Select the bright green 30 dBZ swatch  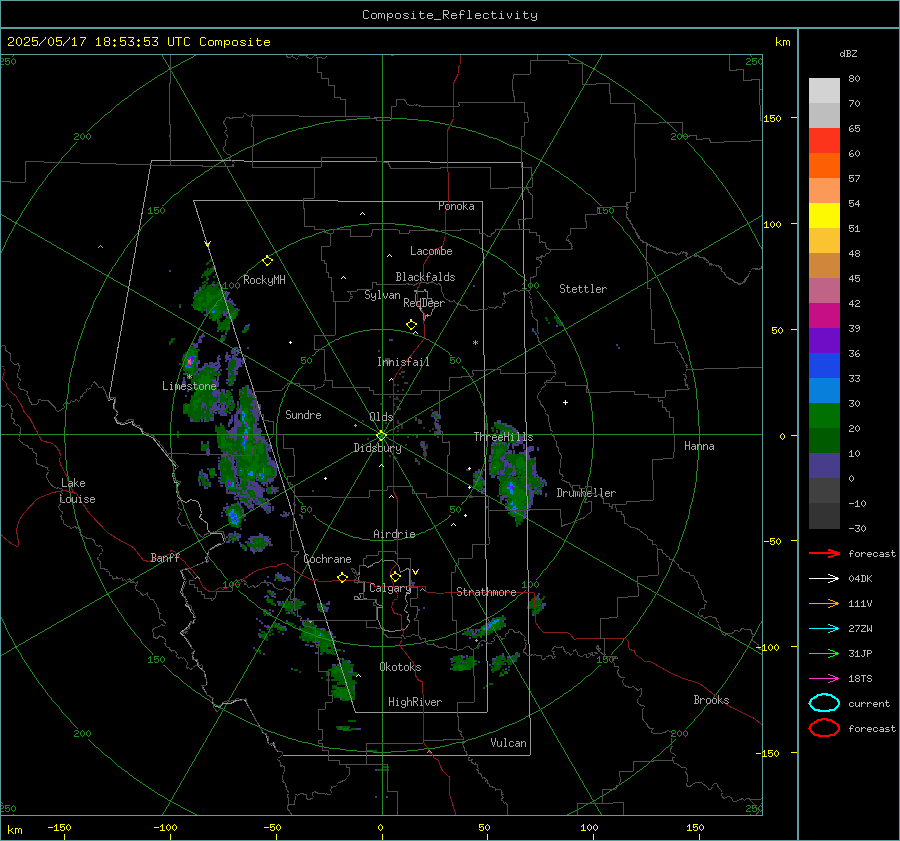point(824,416)
